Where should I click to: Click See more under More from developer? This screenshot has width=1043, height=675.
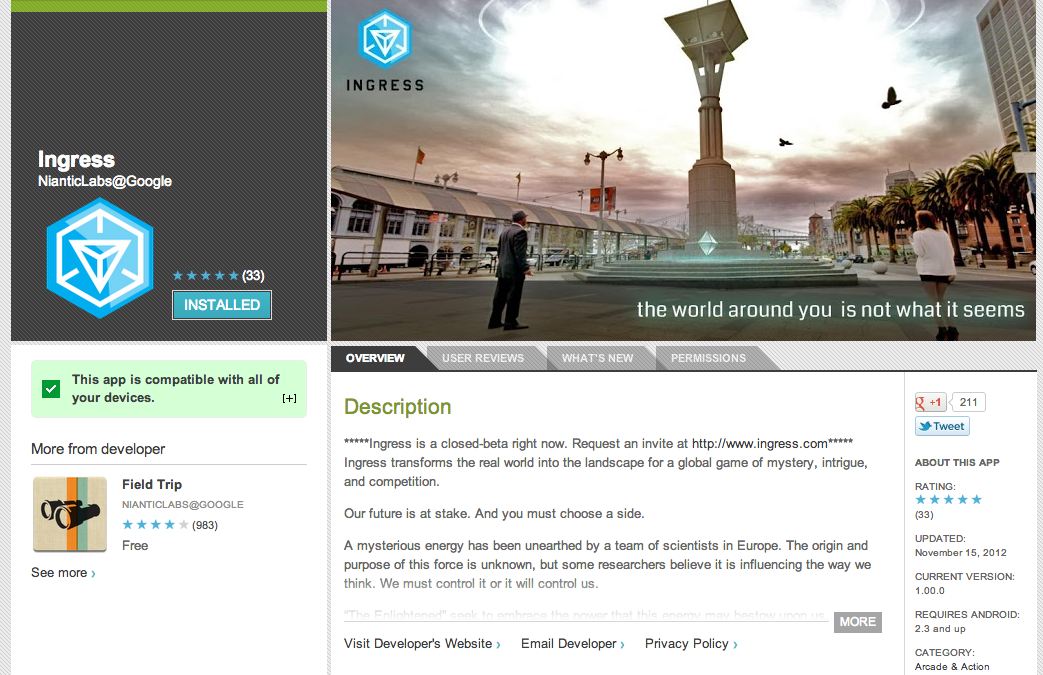63,573
